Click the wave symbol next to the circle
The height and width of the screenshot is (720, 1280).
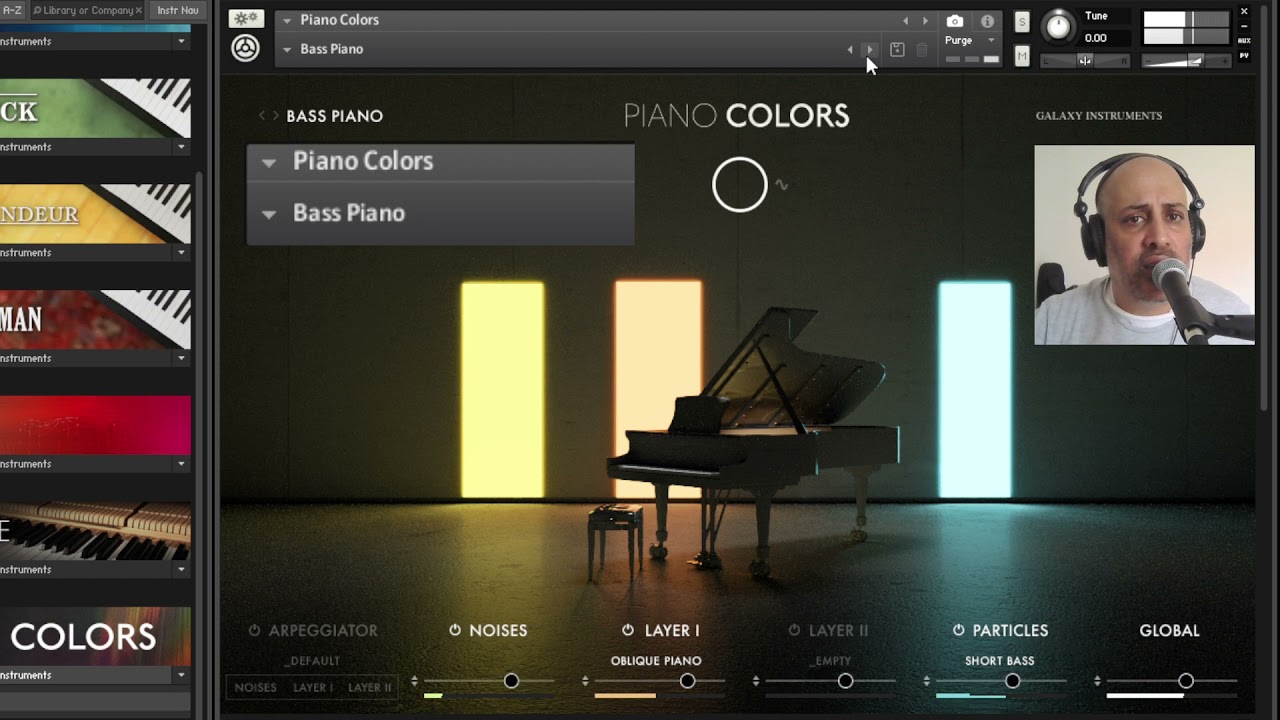pyautogui.click(x=782, y=185)
